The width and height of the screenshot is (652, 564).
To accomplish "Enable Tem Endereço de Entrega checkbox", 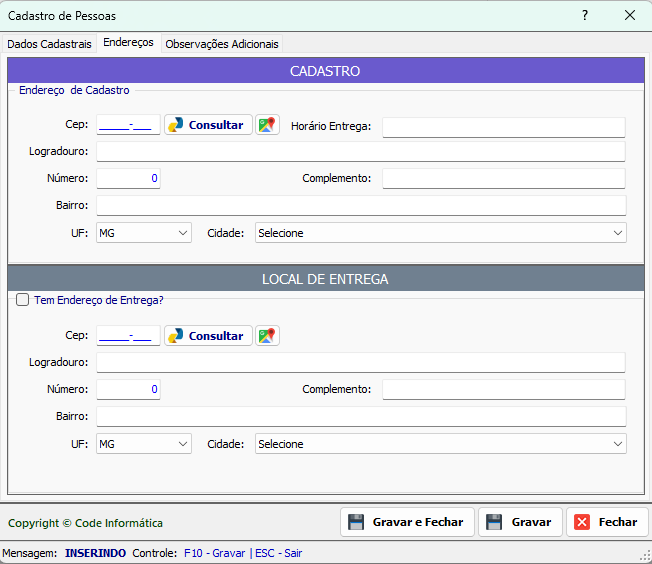I will [x=22, y=300].
